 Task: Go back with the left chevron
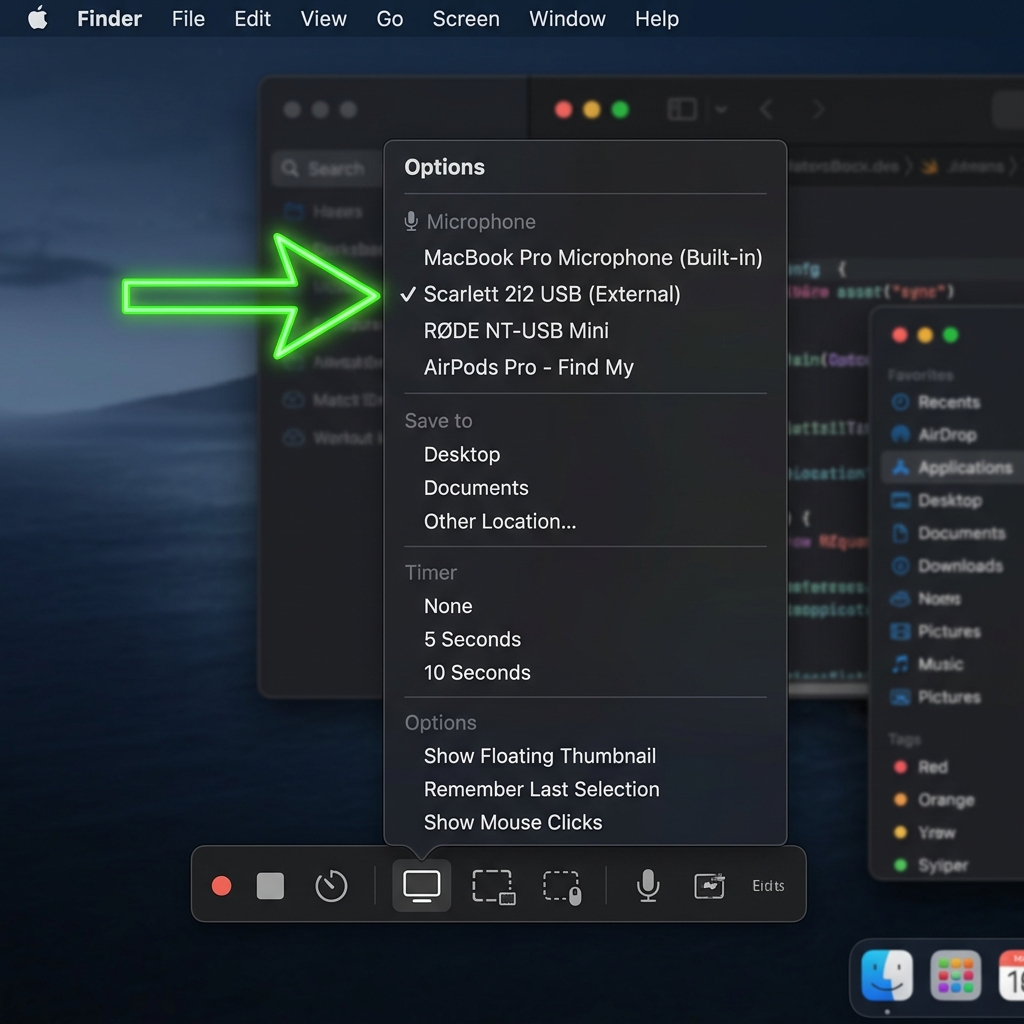point(766,109)
